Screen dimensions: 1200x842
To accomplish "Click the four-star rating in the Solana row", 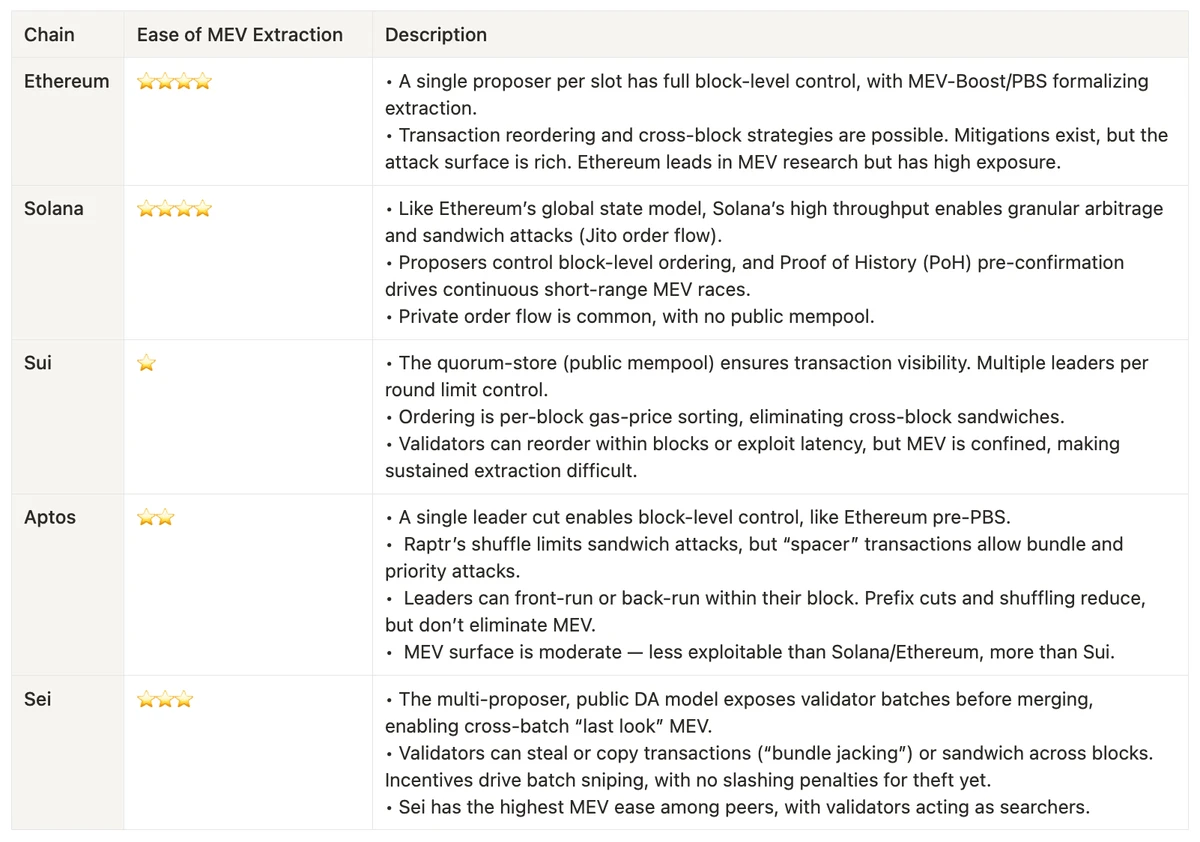I will coord(174,209).
